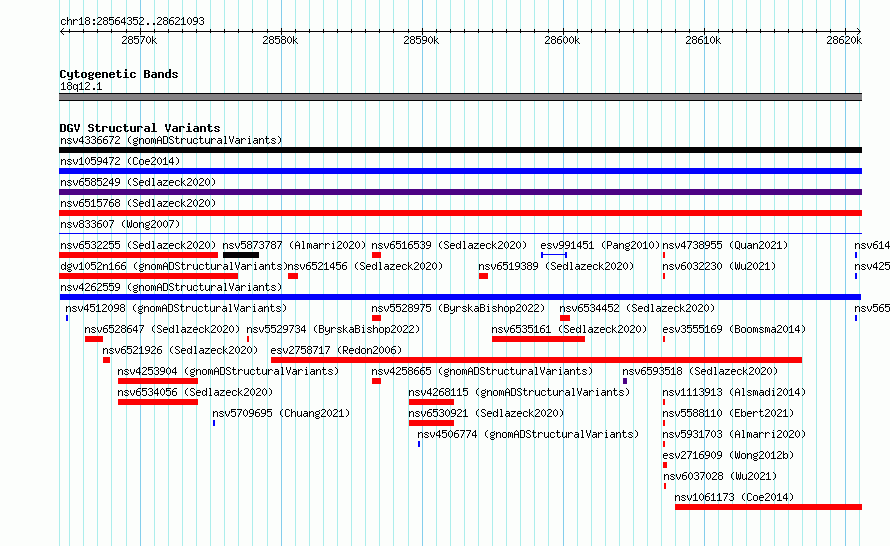Click nsv6528647 (Sedlazeck2020) label

(162, 329)
